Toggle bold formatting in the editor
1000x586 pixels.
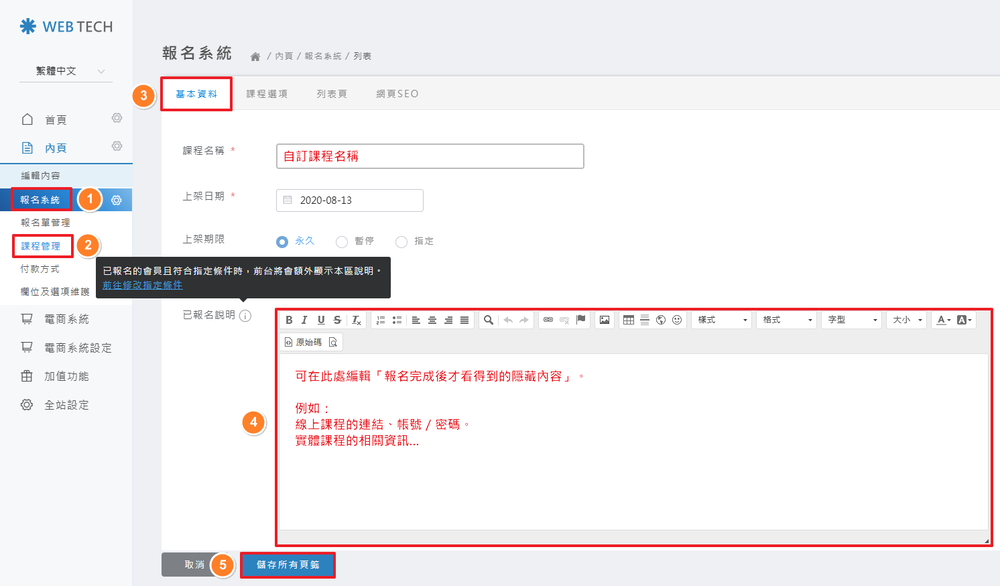(x=289, y=320)
